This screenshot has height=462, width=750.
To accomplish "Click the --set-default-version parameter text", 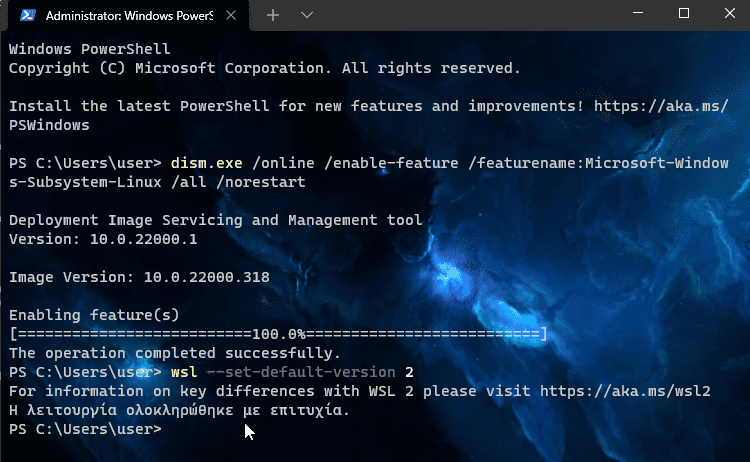I will (x=301, y=372).
